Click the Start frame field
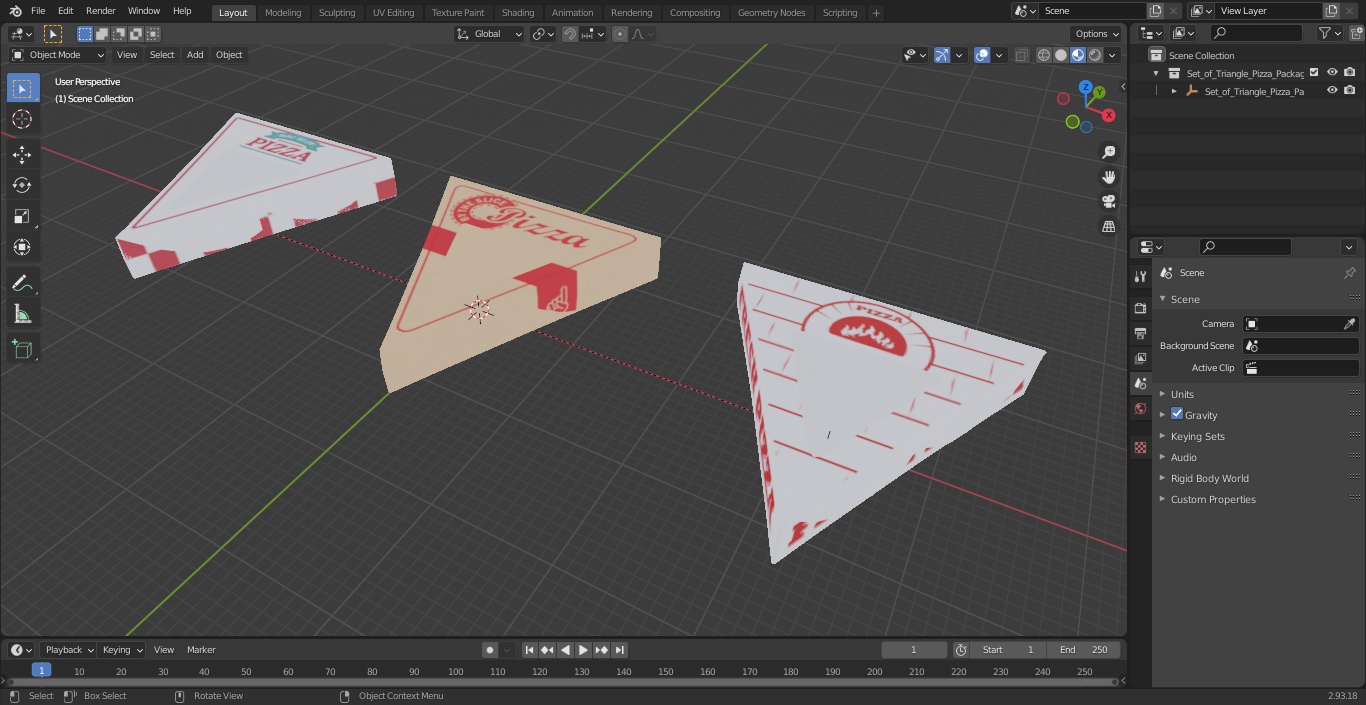The height and width of the screenshot is (705, 1366). click(x=1008, y=650)
